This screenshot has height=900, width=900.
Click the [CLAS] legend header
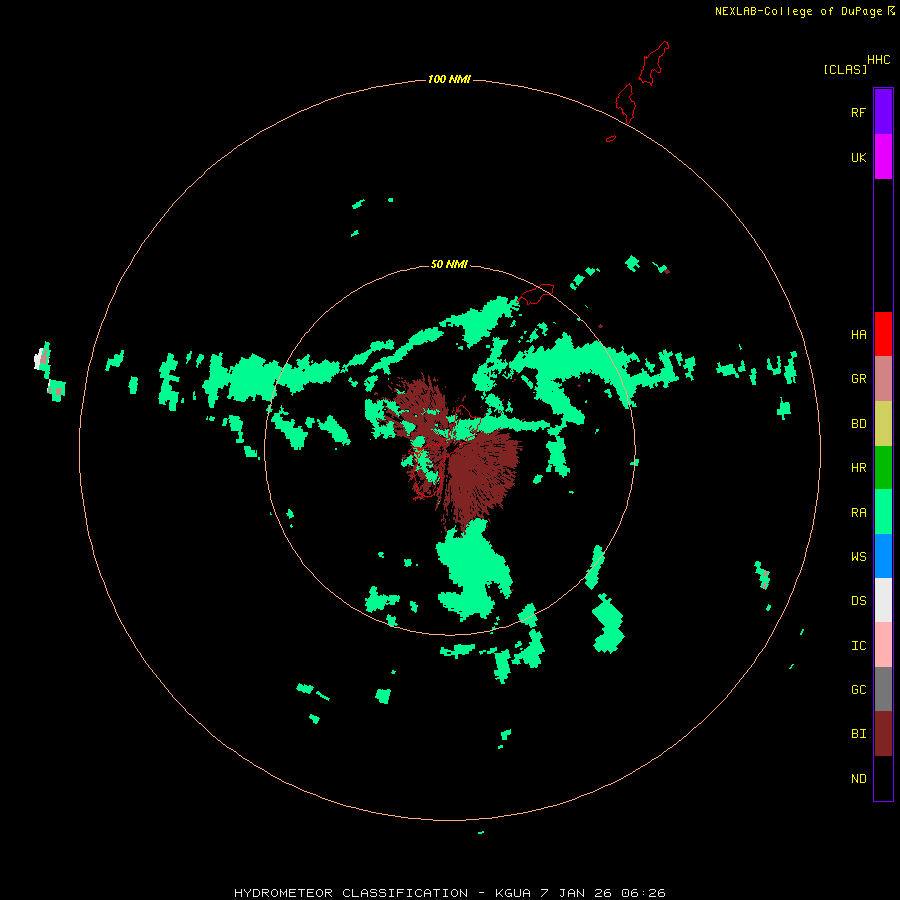tap(845, 69)
